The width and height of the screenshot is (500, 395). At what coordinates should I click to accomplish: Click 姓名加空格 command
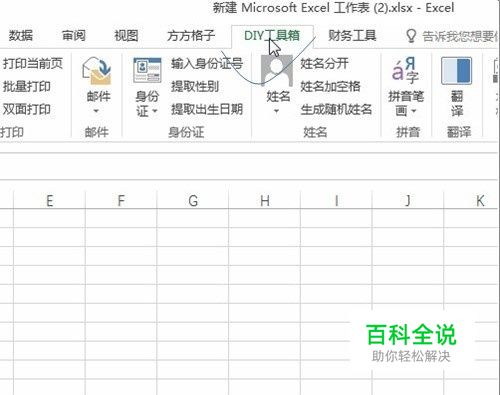pyautogui.click(x=330, y=86)
